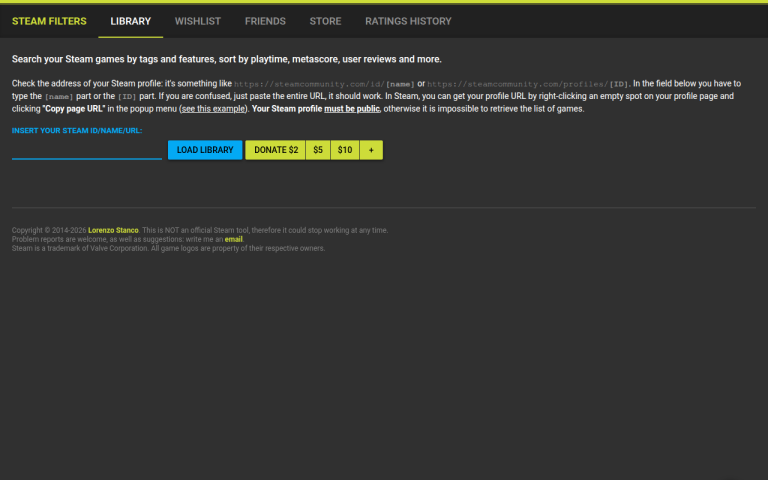768x480 pixels.
Task: Click the 'must be public' link
Action: click(352, 109)
